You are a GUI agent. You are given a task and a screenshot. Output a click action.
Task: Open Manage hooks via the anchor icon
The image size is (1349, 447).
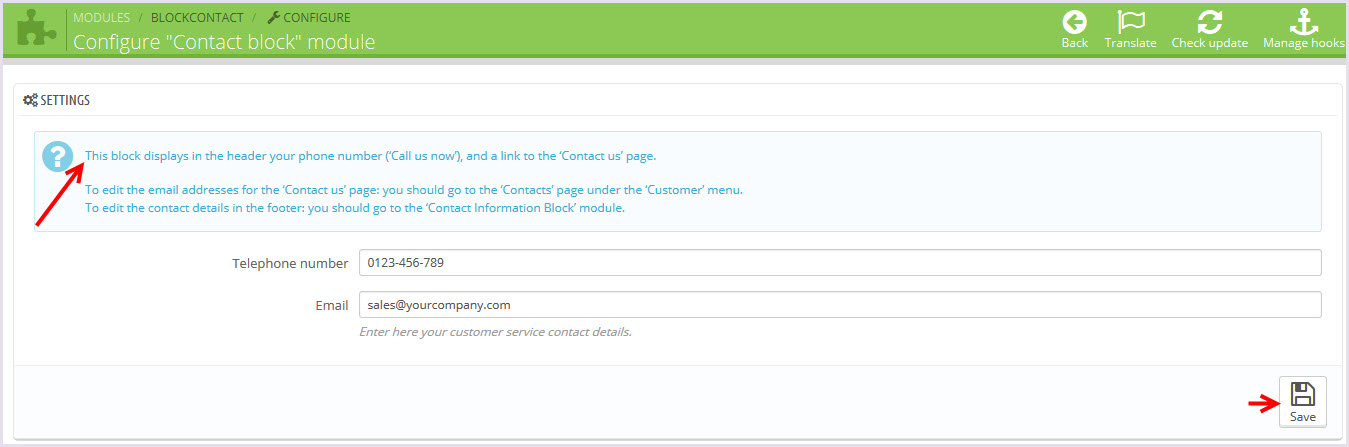[x=1304, y=23]
